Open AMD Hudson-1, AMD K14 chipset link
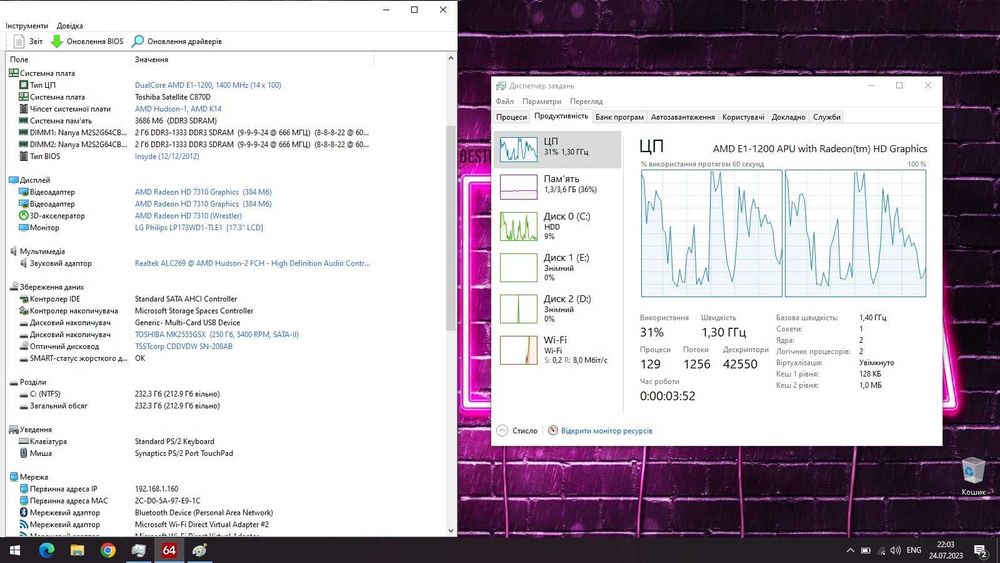Screen dimensions: 1000x563 click(x=178, y=109)
